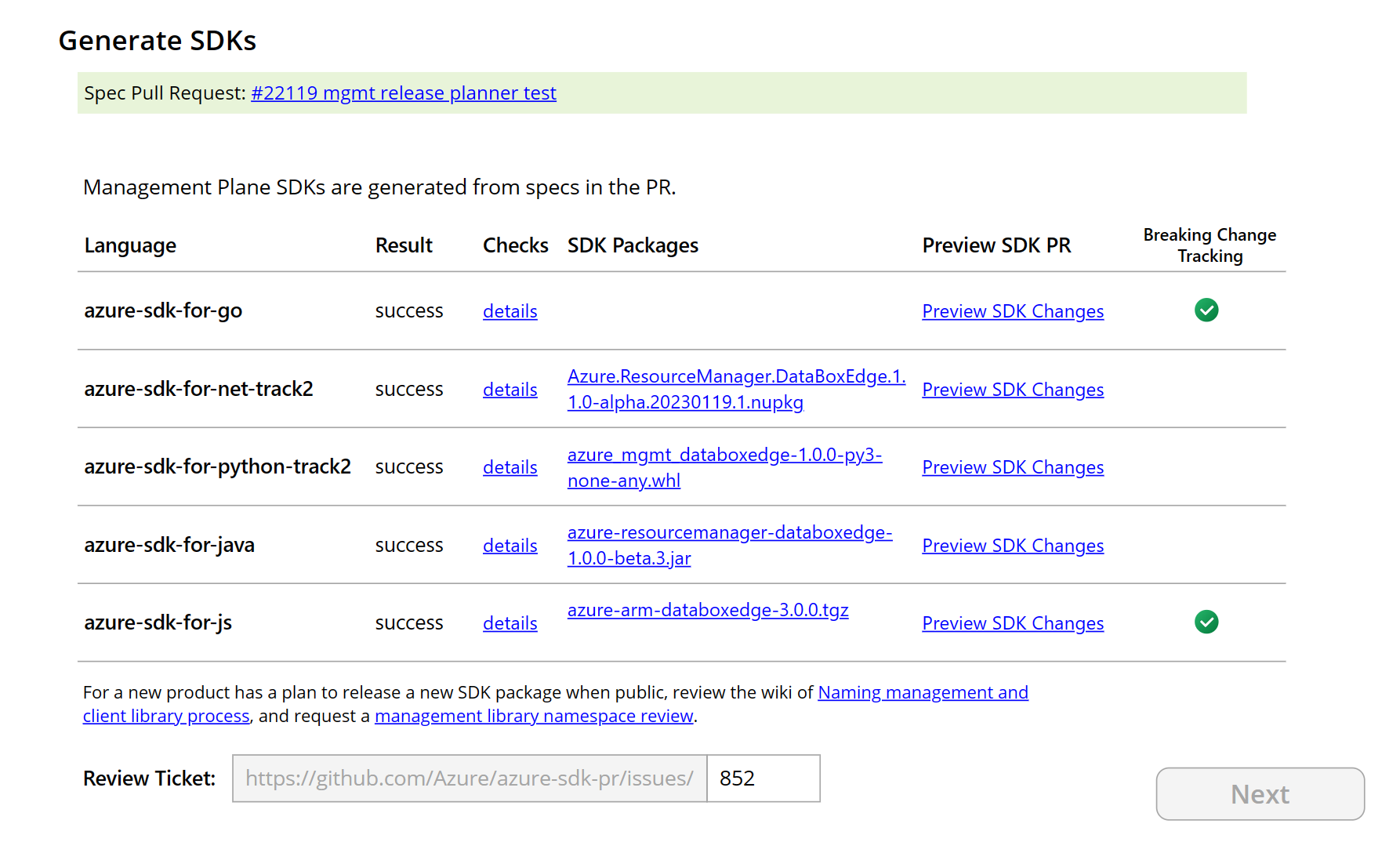View check details for azure-sdk-for-net-track2
Viewport: 1400px width, 842px height.
click(x=510, y=389)
